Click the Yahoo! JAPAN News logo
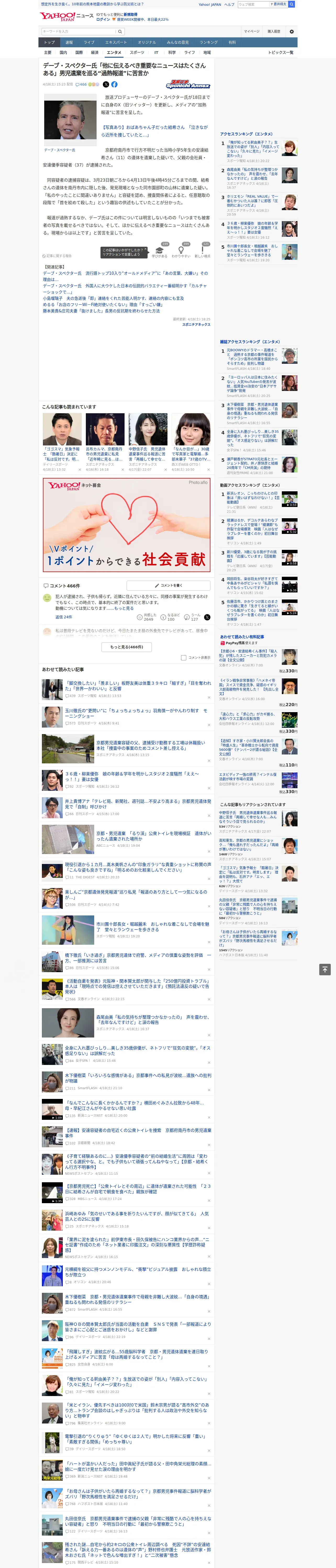 click(x=66, y=16)
